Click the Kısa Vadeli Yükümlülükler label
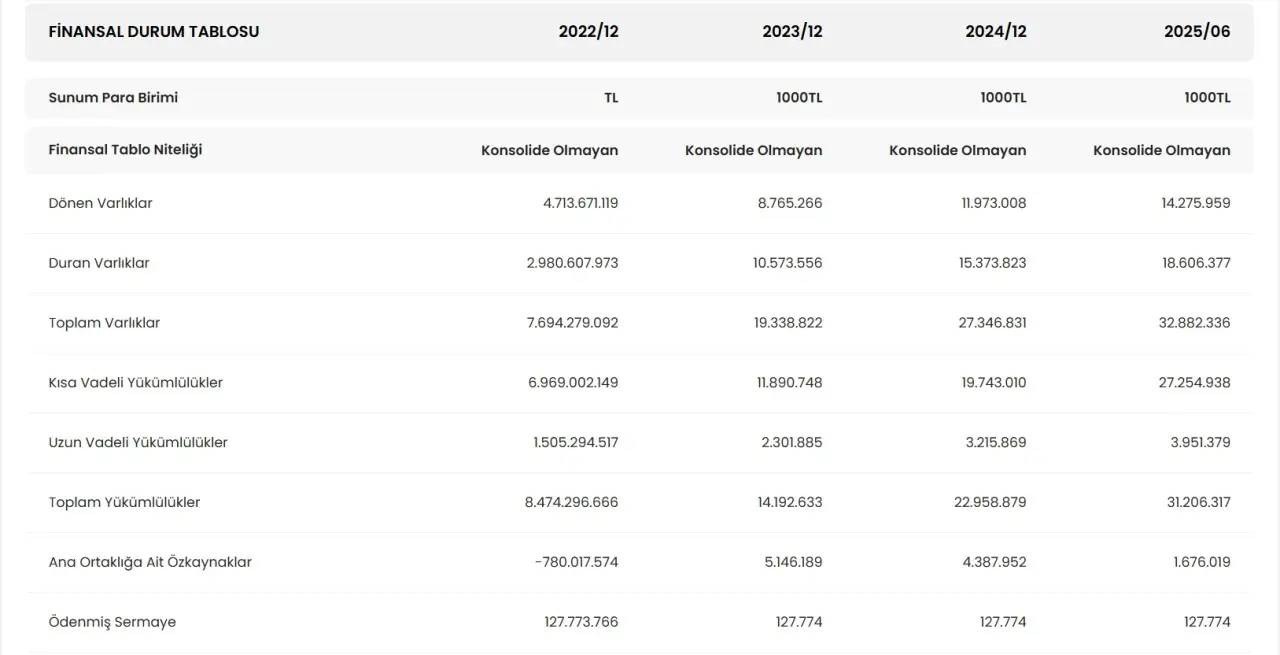Screen dimensions: 1280x655 pos(135,383)
